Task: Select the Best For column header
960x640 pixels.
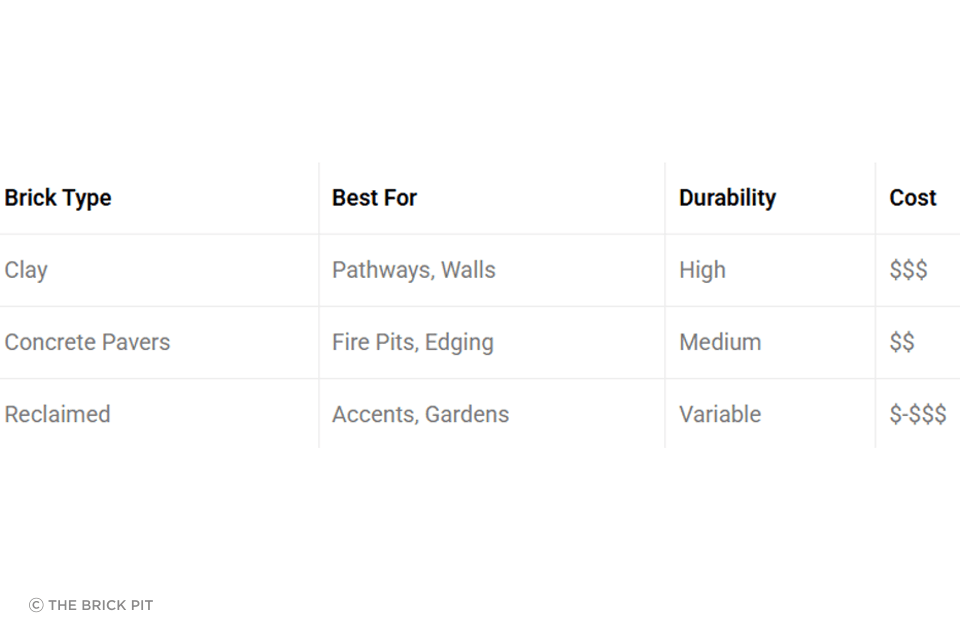Action: 374,198
